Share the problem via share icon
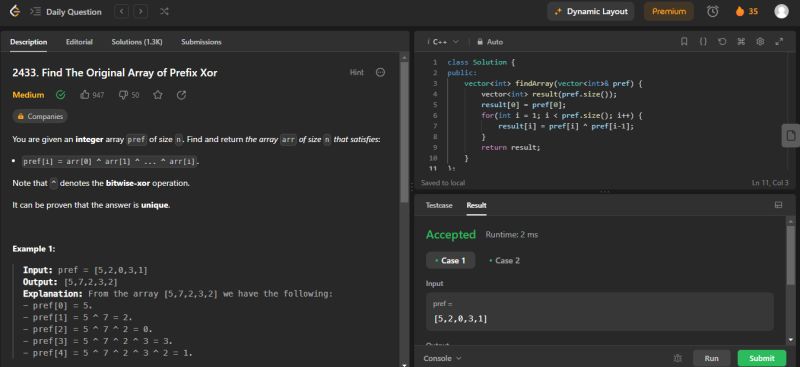 click(x=181, y=95)
